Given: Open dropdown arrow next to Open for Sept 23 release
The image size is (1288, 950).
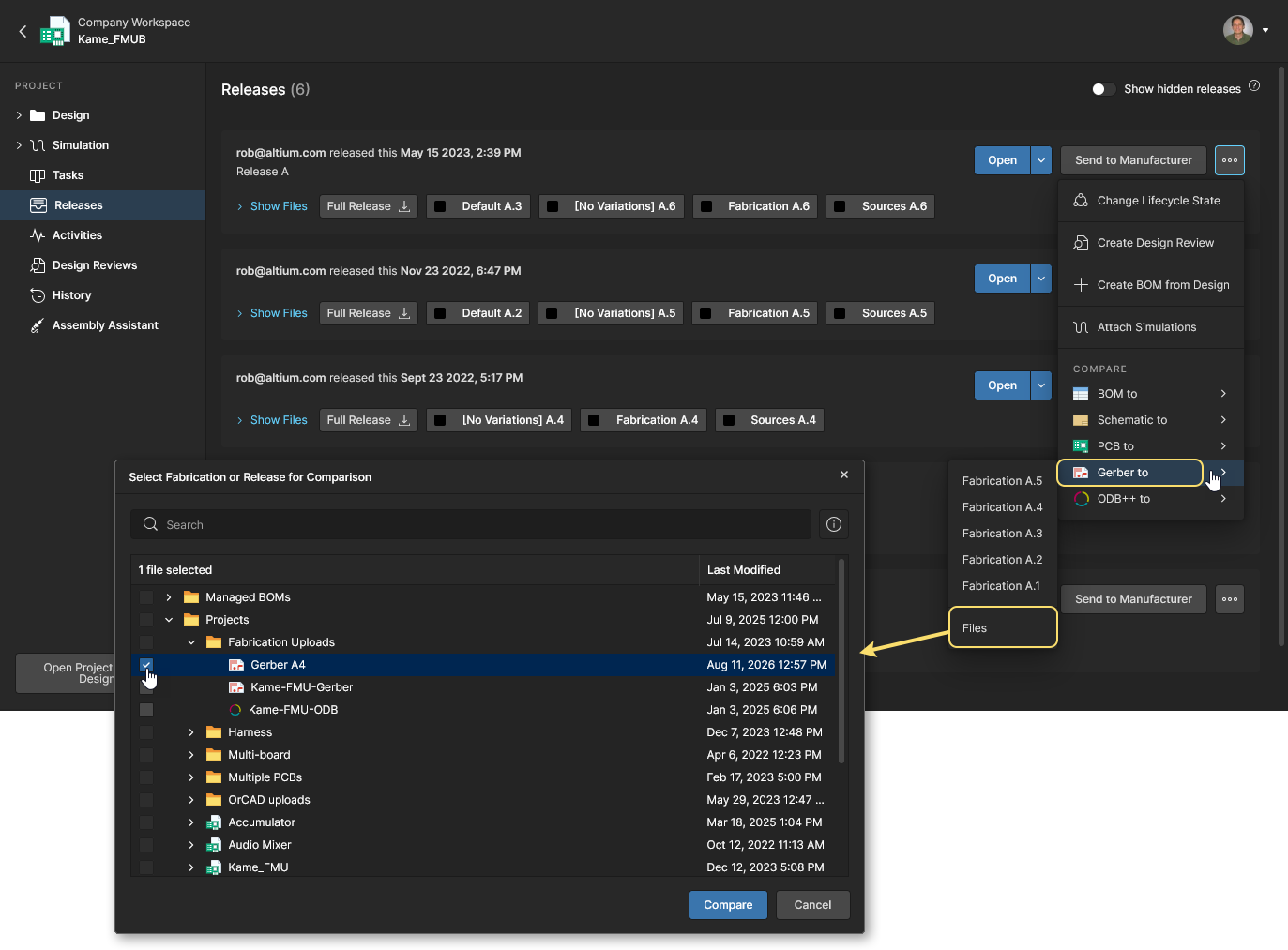Looking at the screenshot, I should tap(1041, 385).
